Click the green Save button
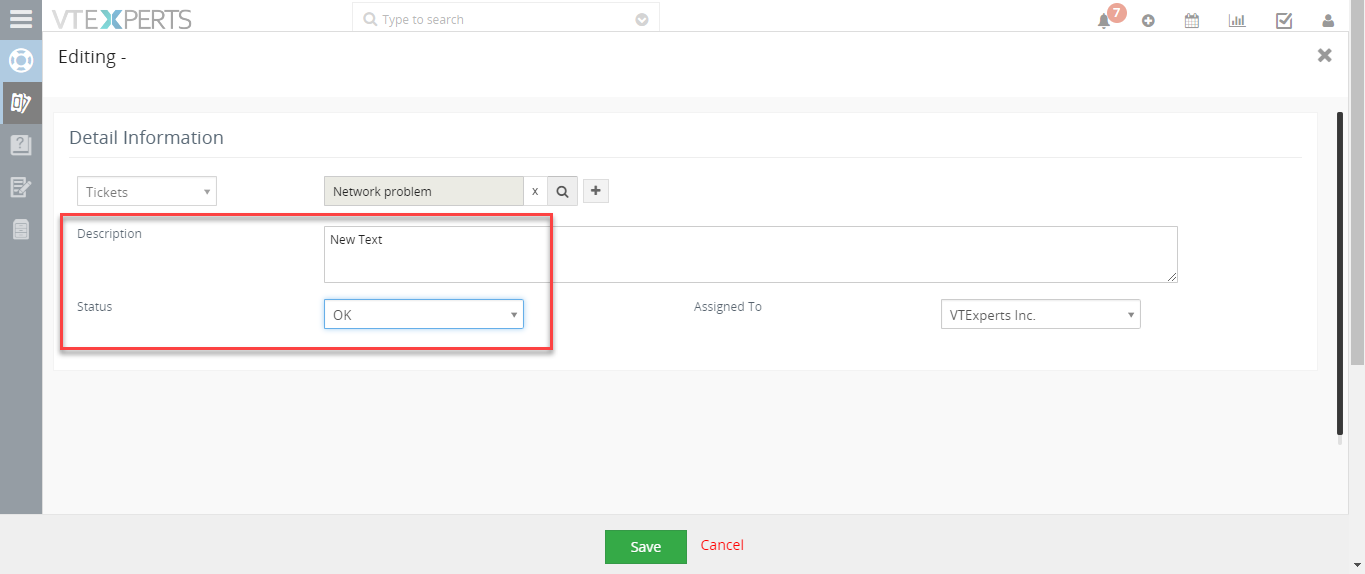The image size is (1365, 574). (646, 547)
